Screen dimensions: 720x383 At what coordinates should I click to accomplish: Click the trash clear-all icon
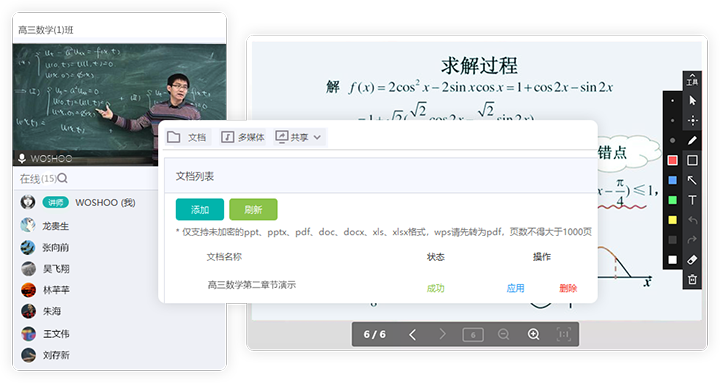point(692,279)
